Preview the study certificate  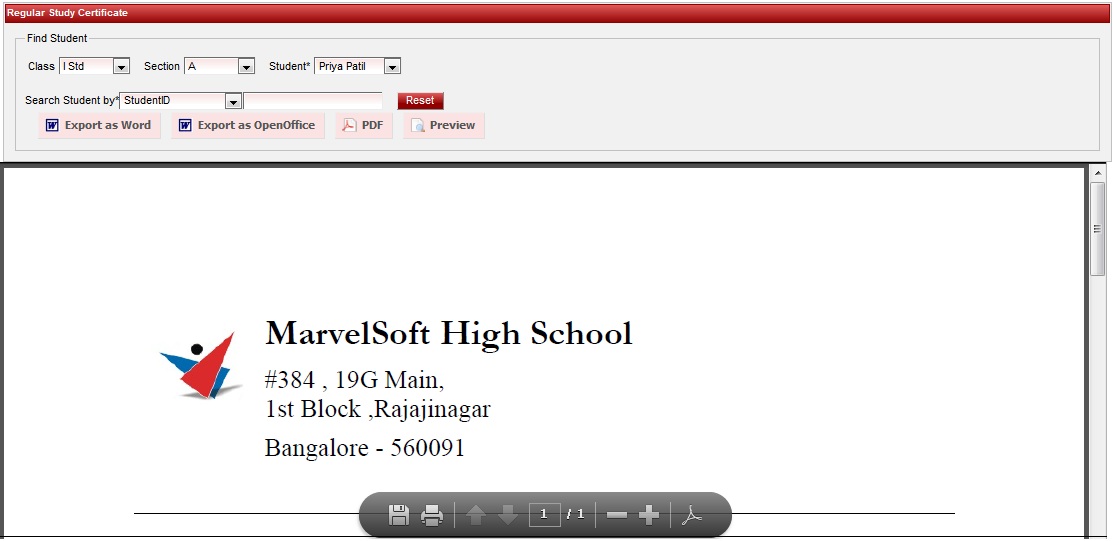coord(444,126)
